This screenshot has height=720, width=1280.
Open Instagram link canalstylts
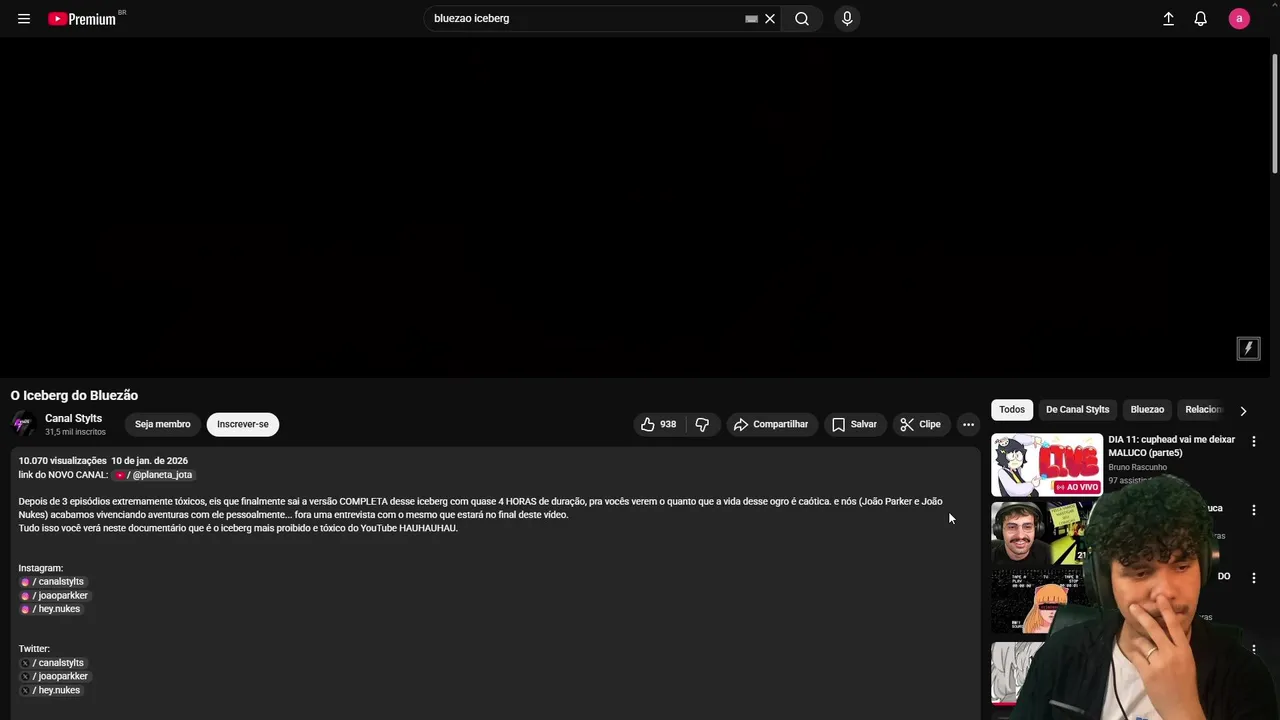[52, 582]
